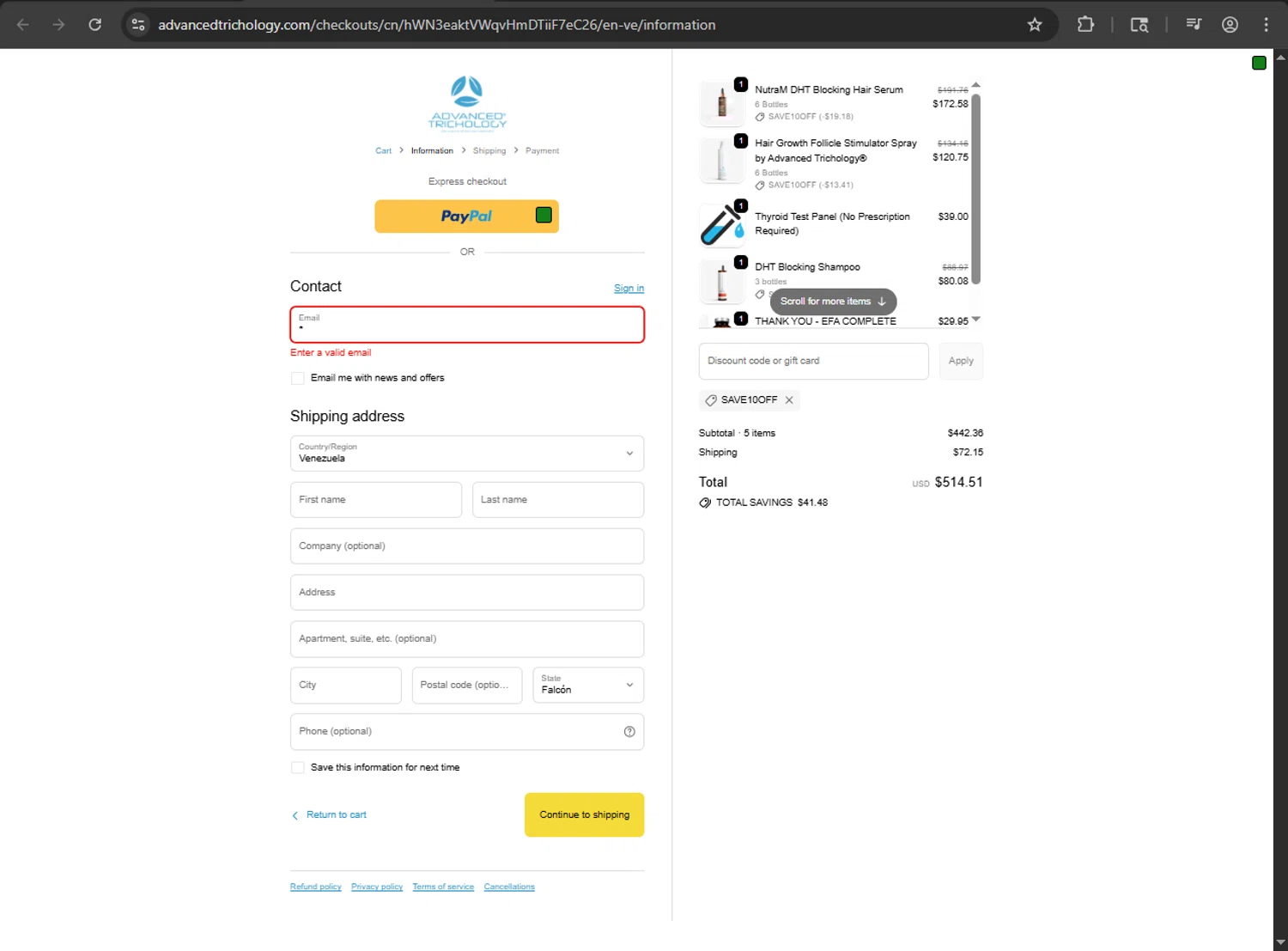Open the browser profile icon
Image resolution: width=1288 pixels, height=951 pixels.
(x=1230, y=25)
